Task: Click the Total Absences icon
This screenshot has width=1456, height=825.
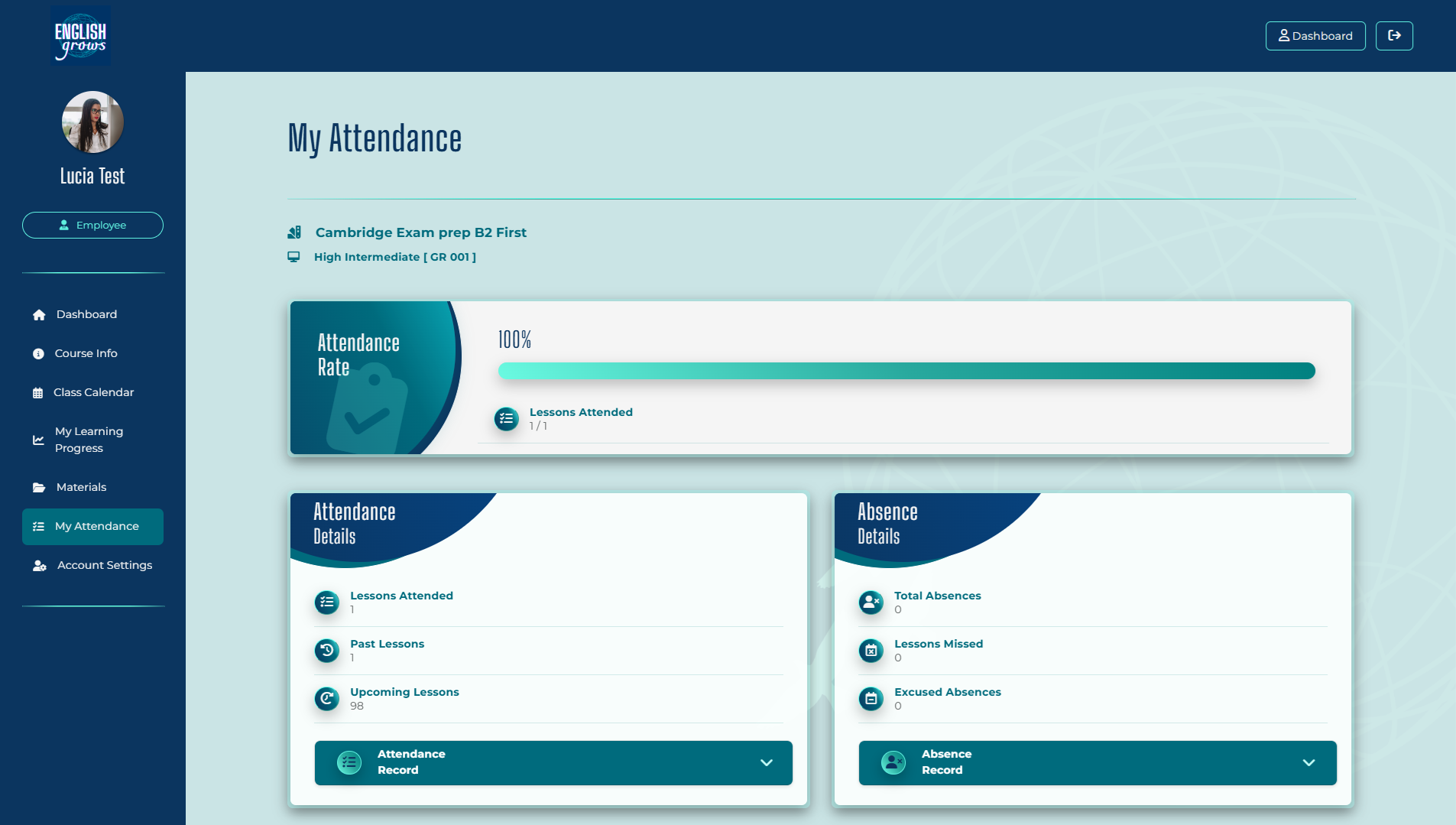Action: pos(871,603)
